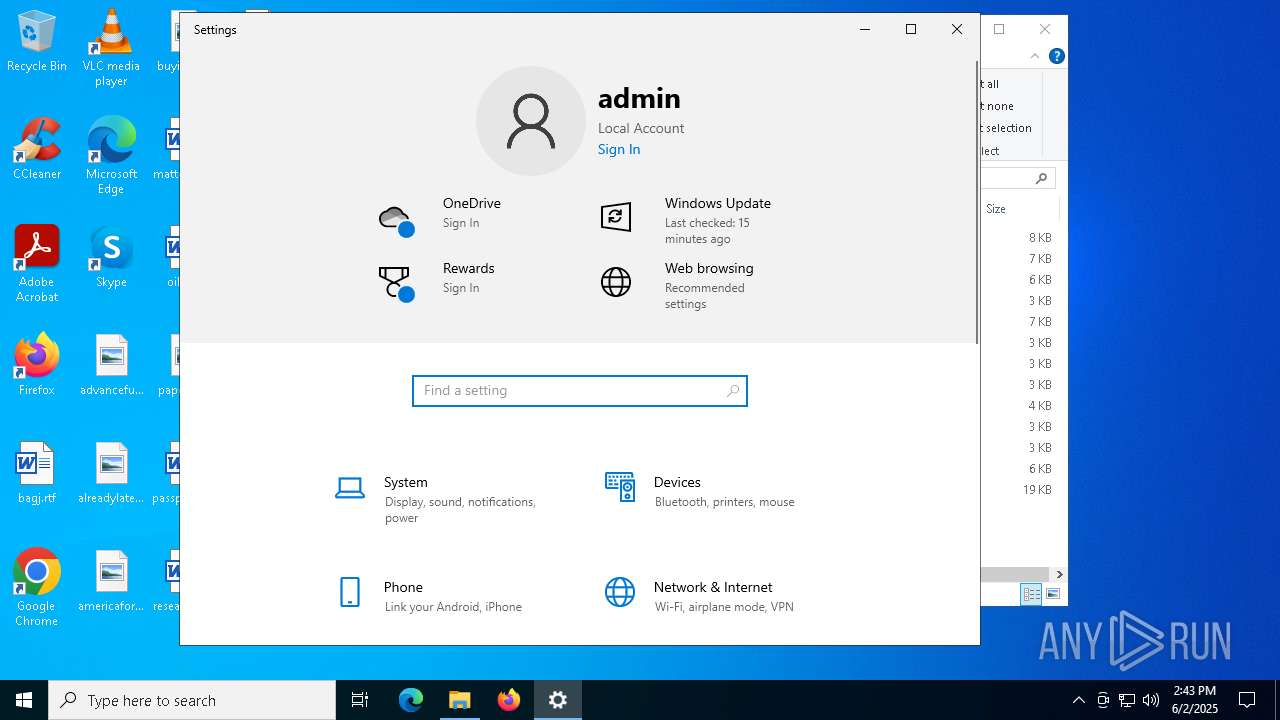Click the Firefox taskbar icon

click(509, 700)
